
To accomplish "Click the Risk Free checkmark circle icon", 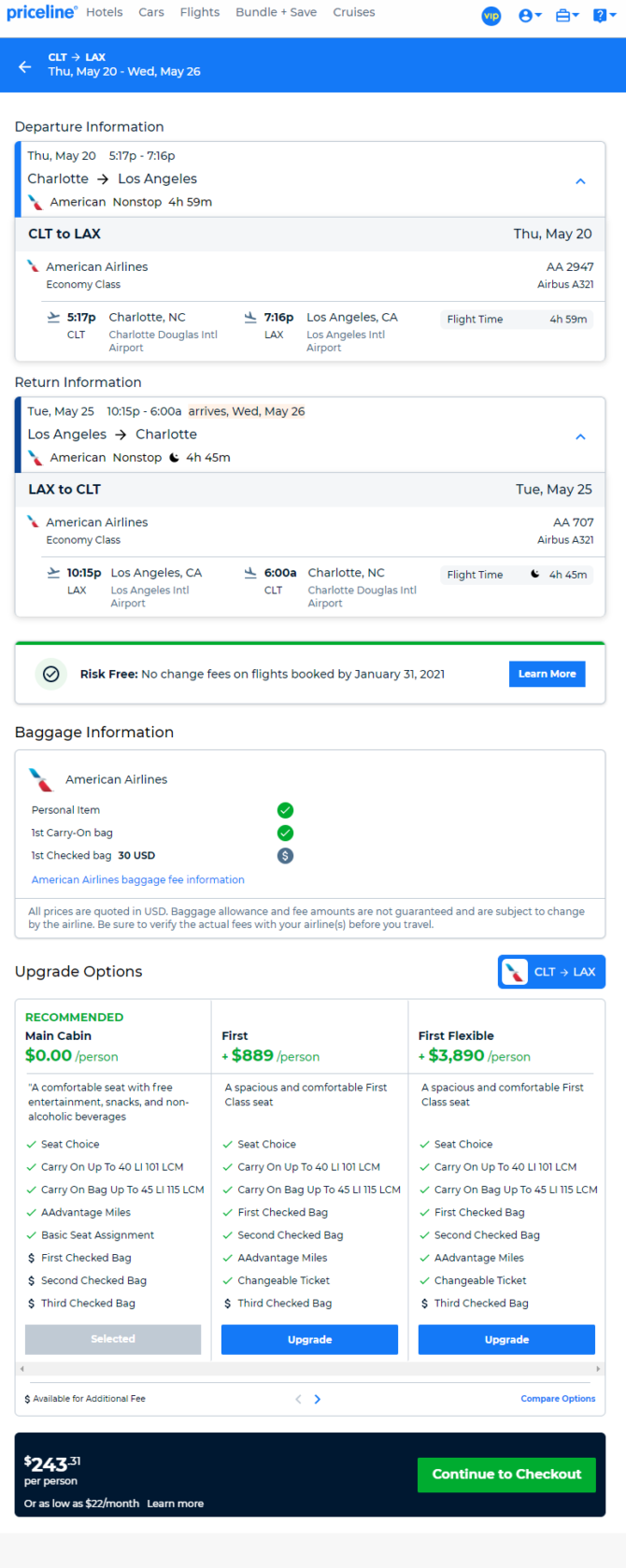I will coord(51,674).
